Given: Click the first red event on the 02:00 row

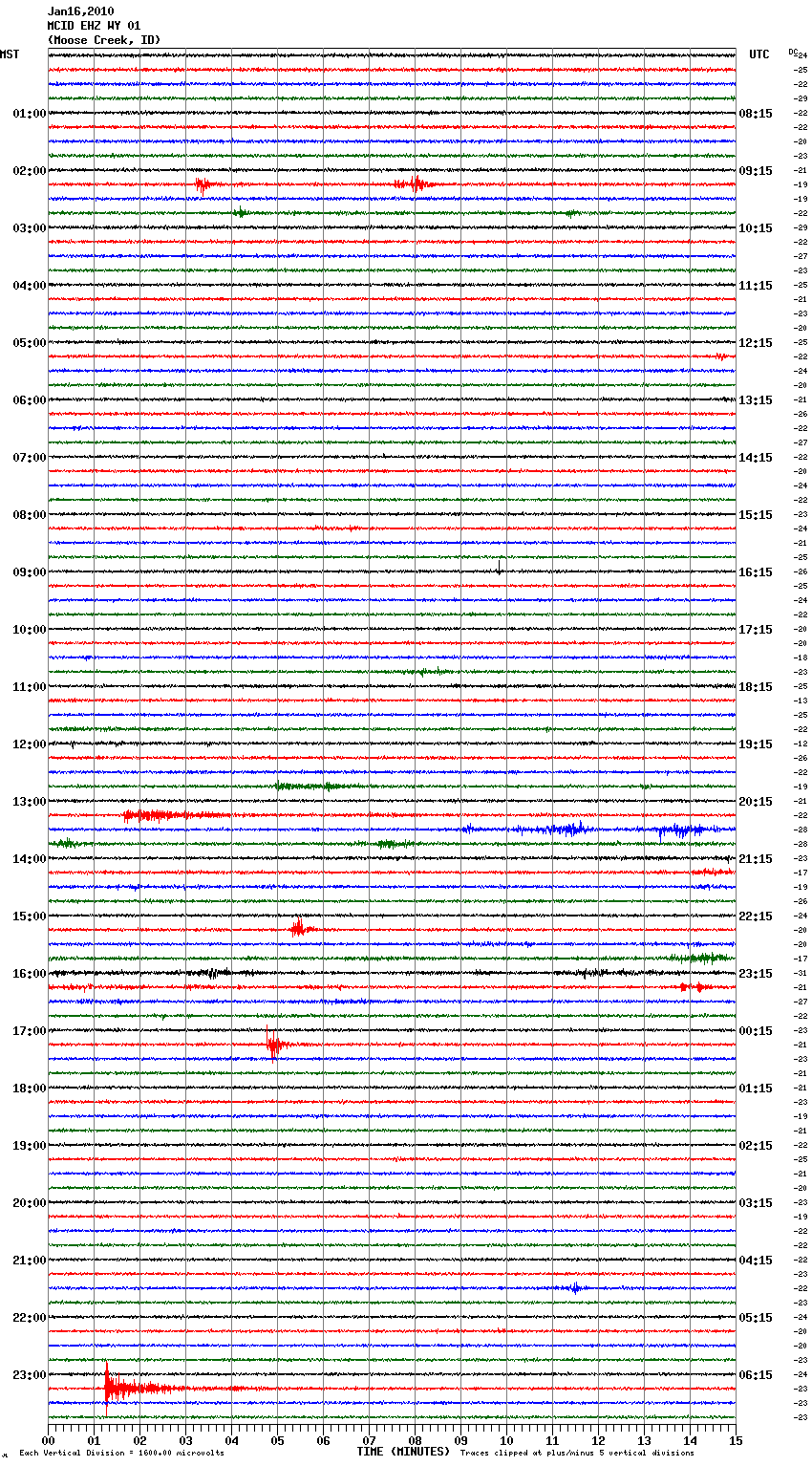Looking at the screenshot, I should [205, 184].
